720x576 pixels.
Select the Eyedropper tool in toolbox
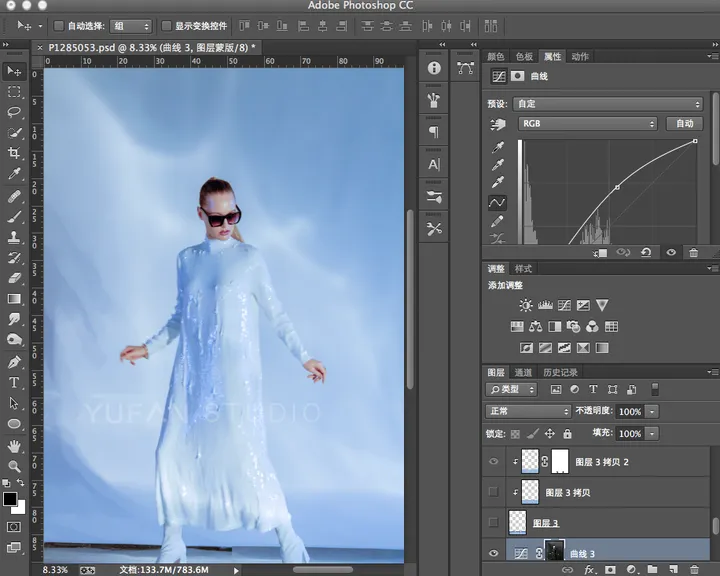14,174
